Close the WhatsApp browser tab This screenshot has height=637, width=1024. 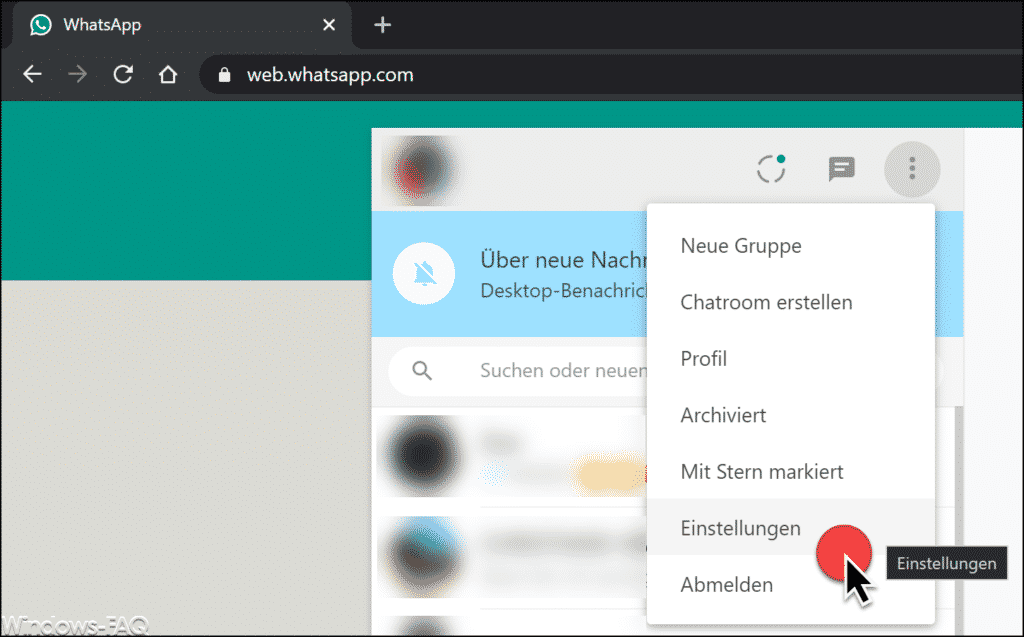329,25
